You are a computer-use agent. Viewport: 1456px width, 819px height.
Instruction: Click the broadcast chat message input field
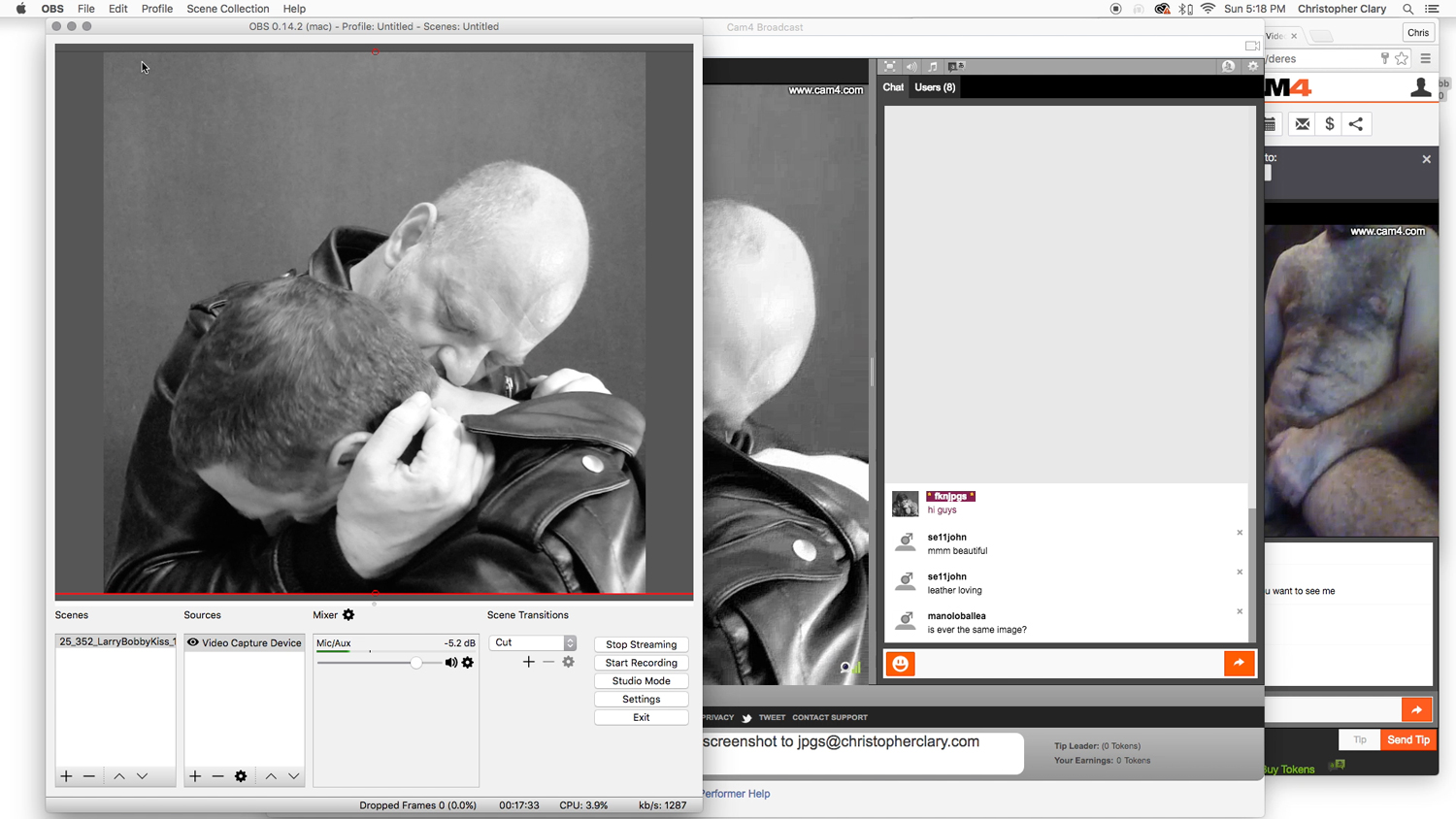coord(1070,664)
